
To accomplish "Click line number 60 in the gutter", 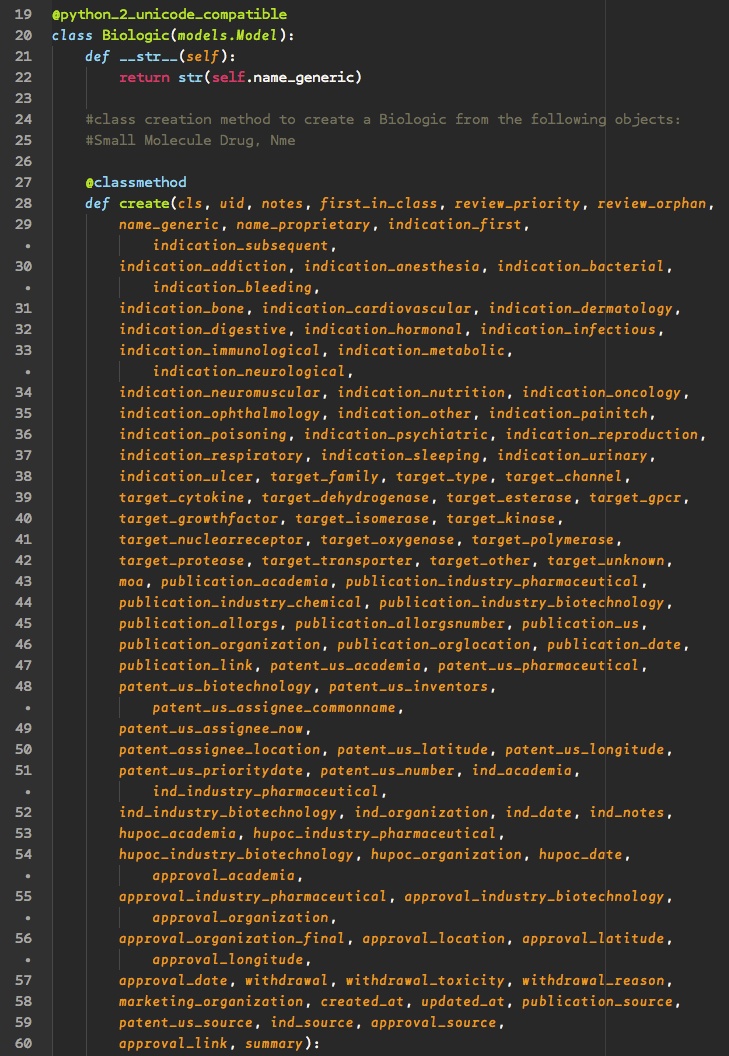I will (x=23, y=1043).
